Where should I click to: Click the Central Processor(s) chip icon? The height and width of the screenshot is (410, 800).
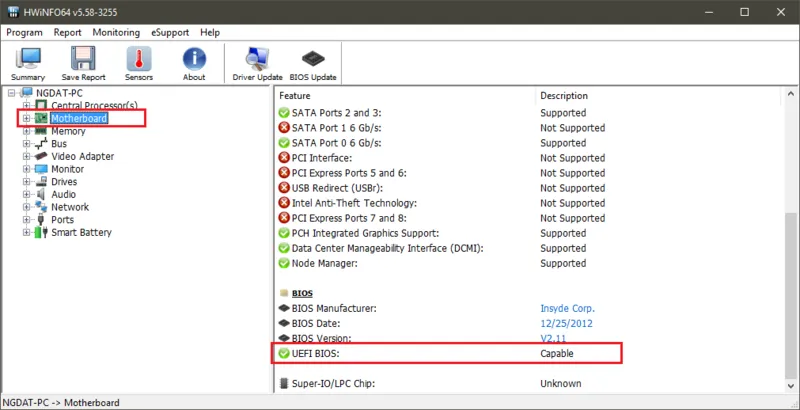[x=41, y=106]
